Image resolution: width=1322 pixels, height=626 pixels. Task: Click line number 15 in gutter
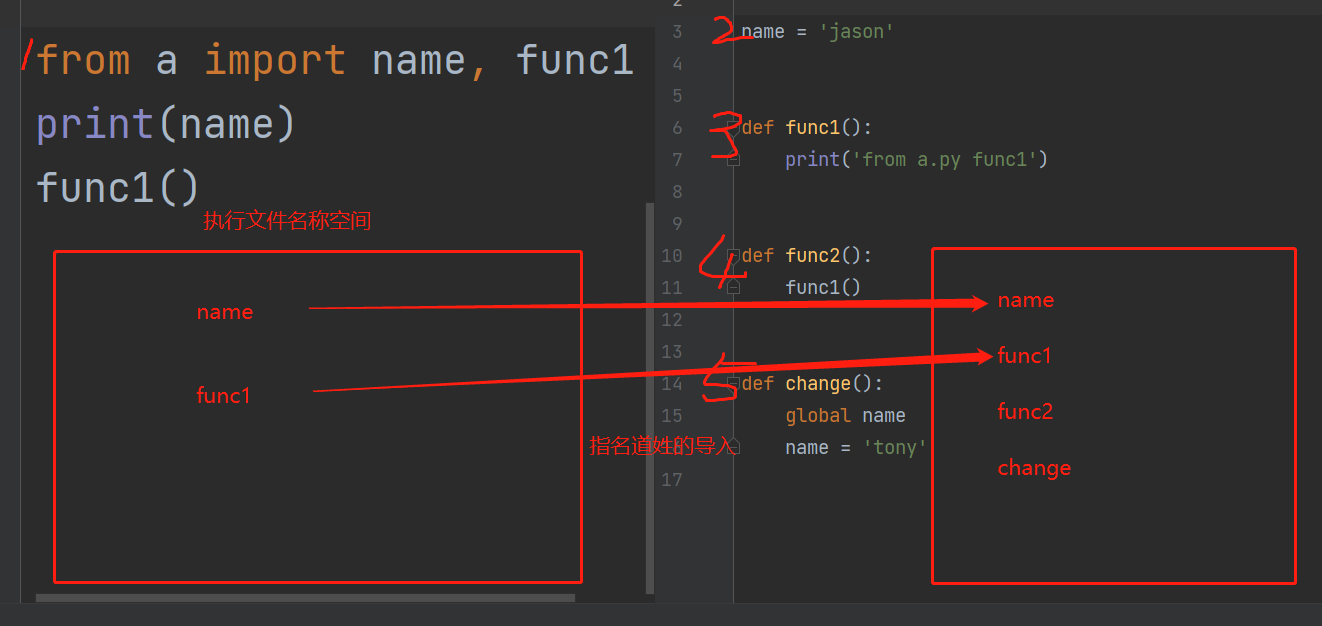click(672, 415)
